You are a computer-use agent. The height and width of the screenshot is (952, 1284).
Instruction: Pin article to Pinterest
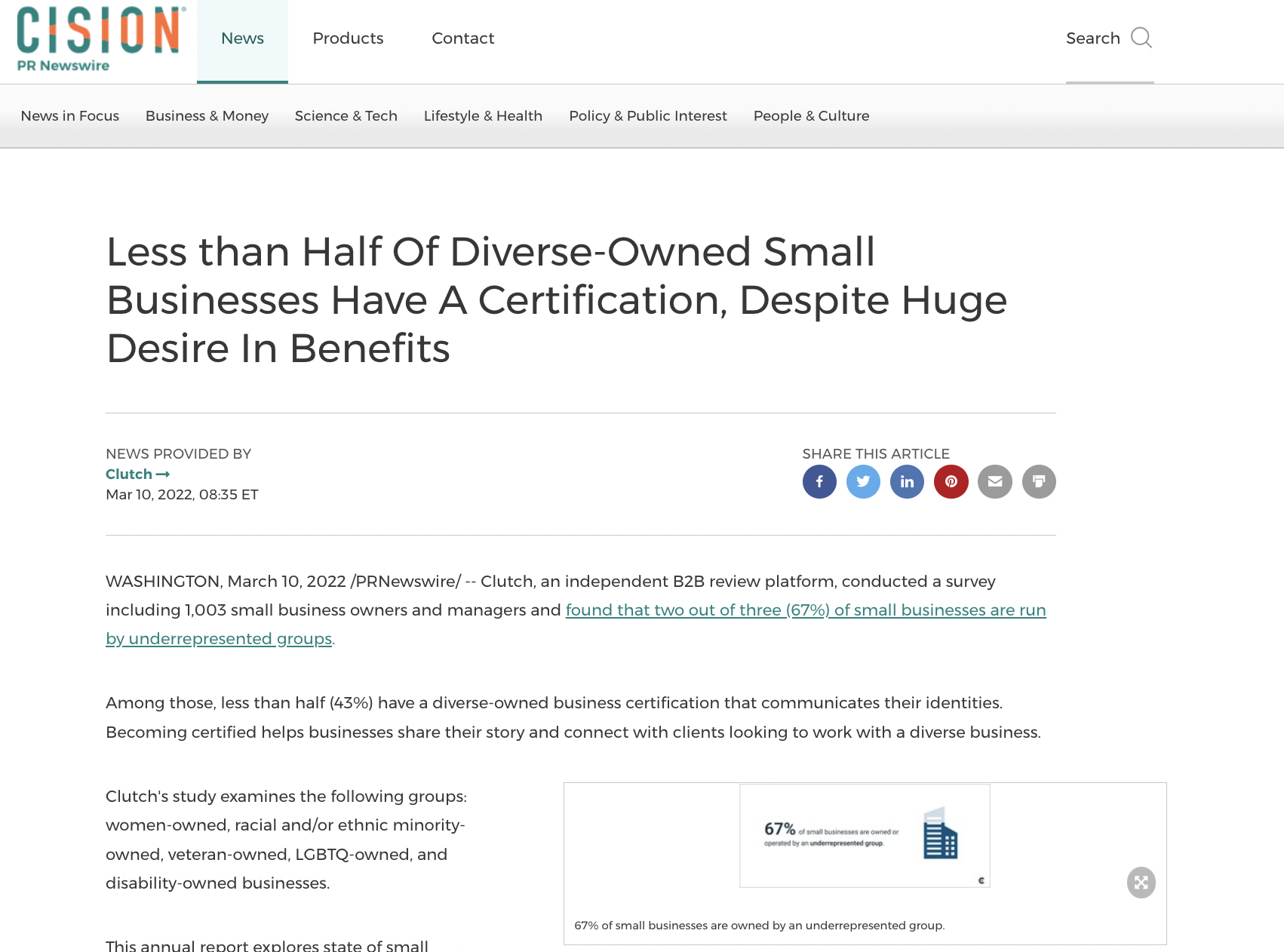click(x=951, y=481)
